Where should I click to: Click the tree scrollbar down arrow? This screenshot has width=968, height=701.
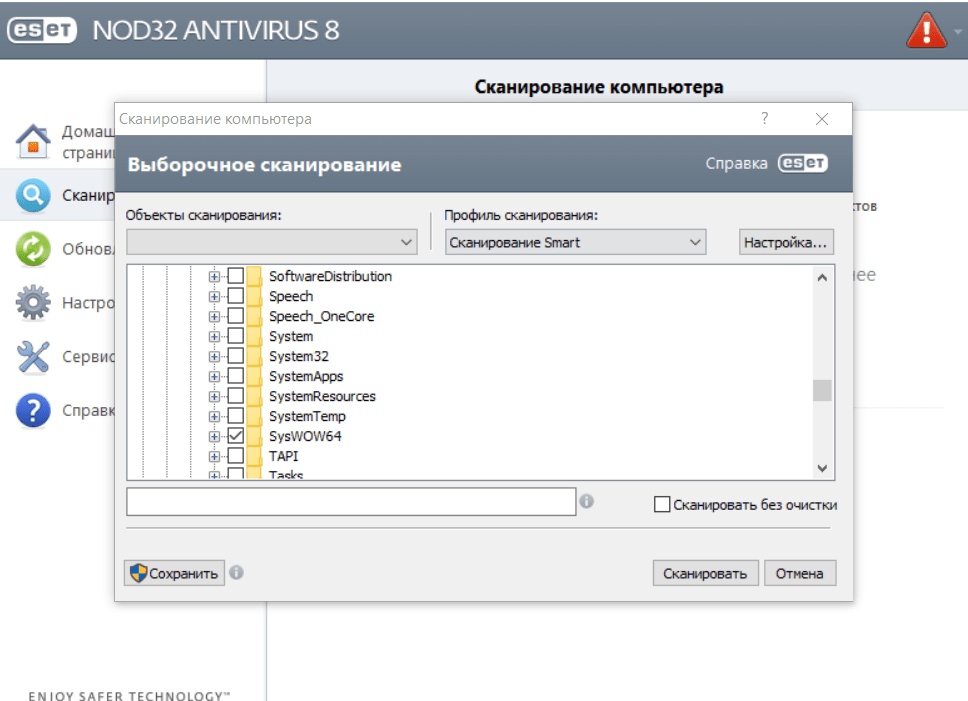(x=822, y=468)
